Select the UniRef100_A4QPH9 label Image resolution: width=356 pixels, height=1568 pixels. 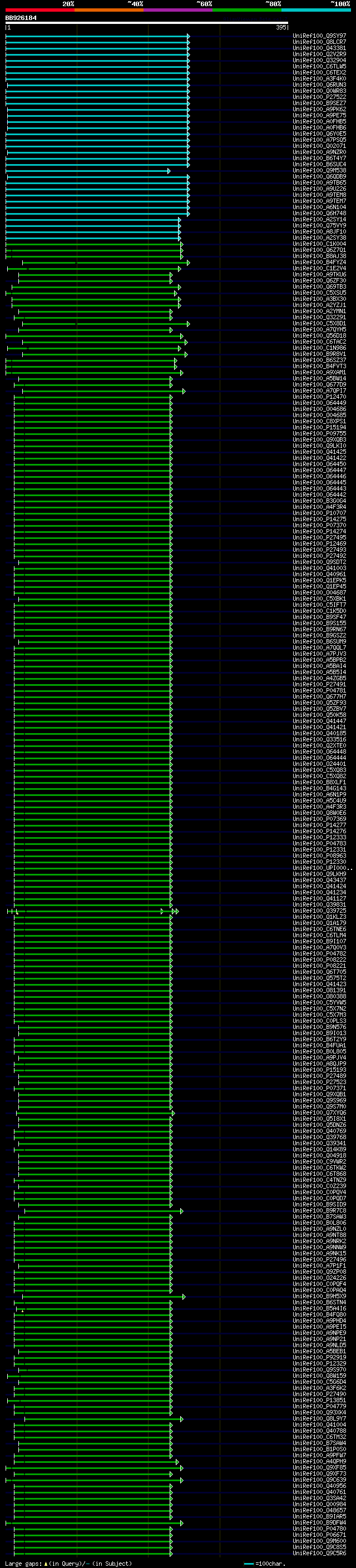click(319, 1461)
